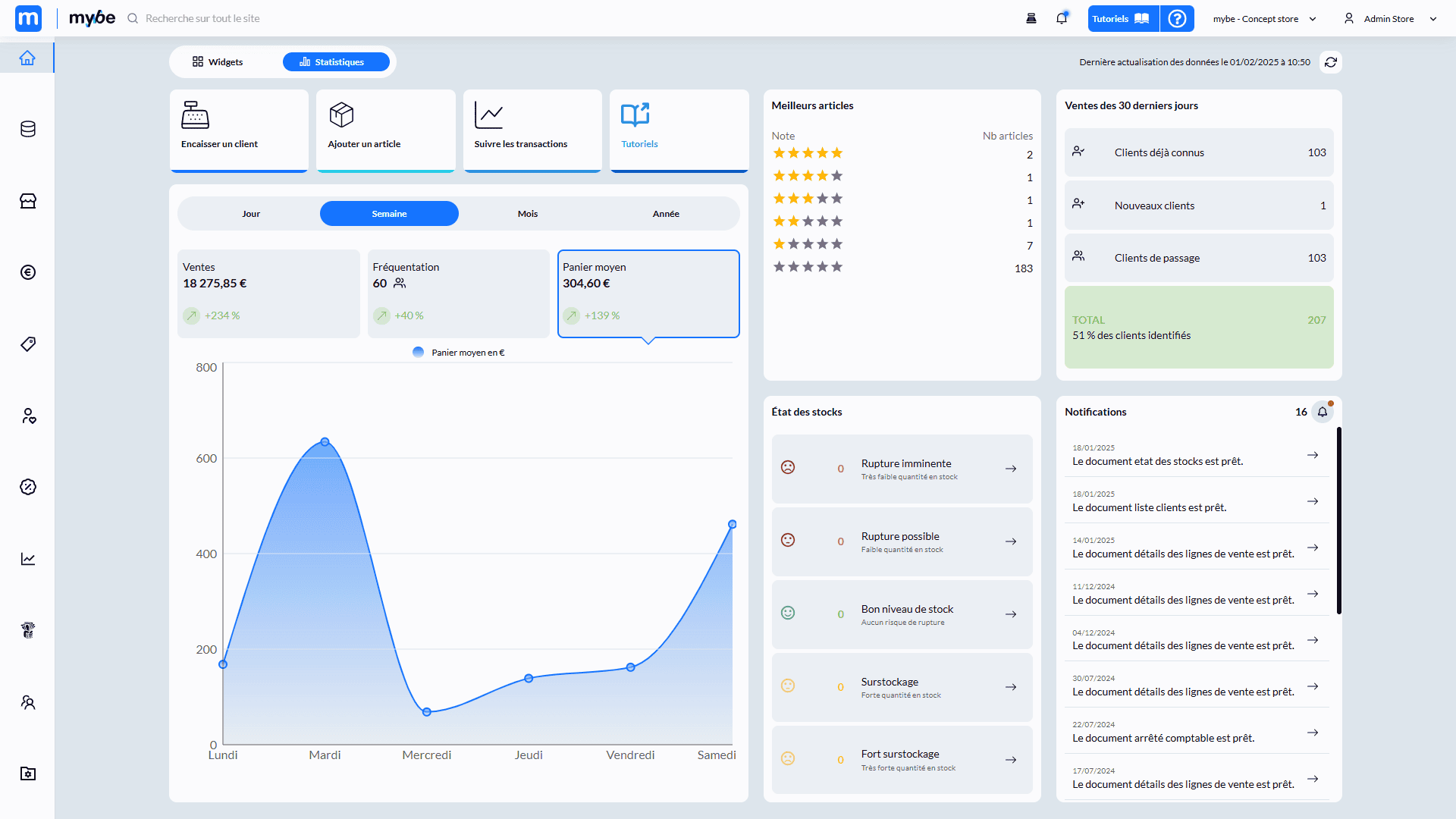Click the home icon in sidebar
Image resolution: width=1456 pixels, height=819 pixels.
pos(27,58)
